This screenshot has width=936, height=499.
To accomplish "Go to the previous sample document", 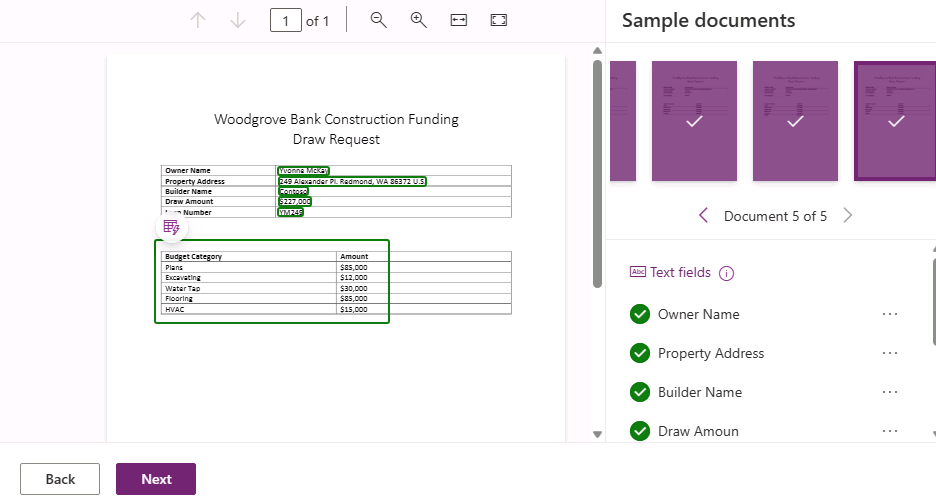I will pos(703,216).
